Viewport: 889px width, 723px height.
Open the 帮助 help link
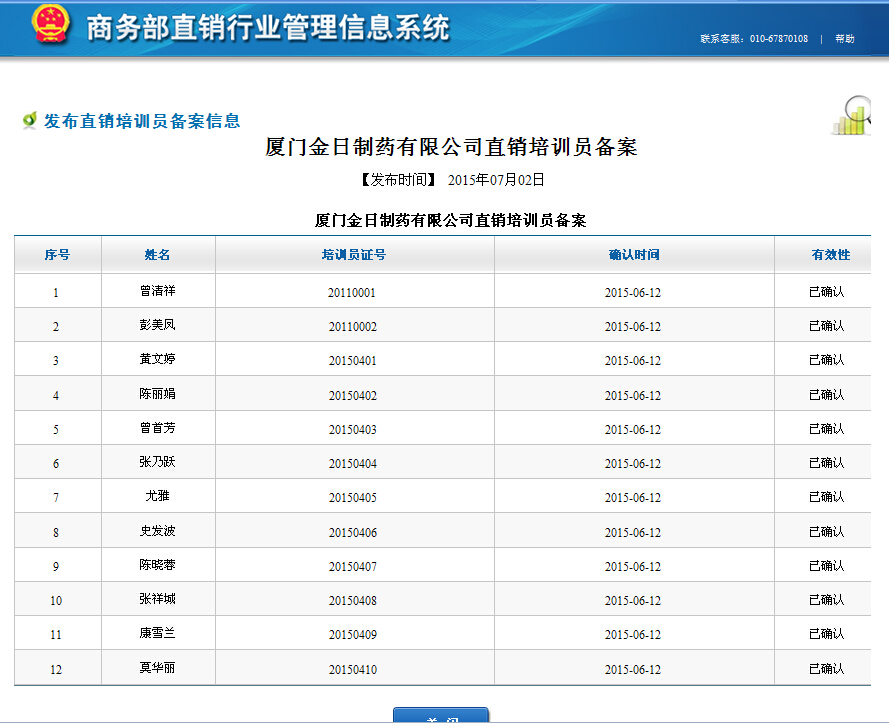pyautogui.click(x=844, y=39)
